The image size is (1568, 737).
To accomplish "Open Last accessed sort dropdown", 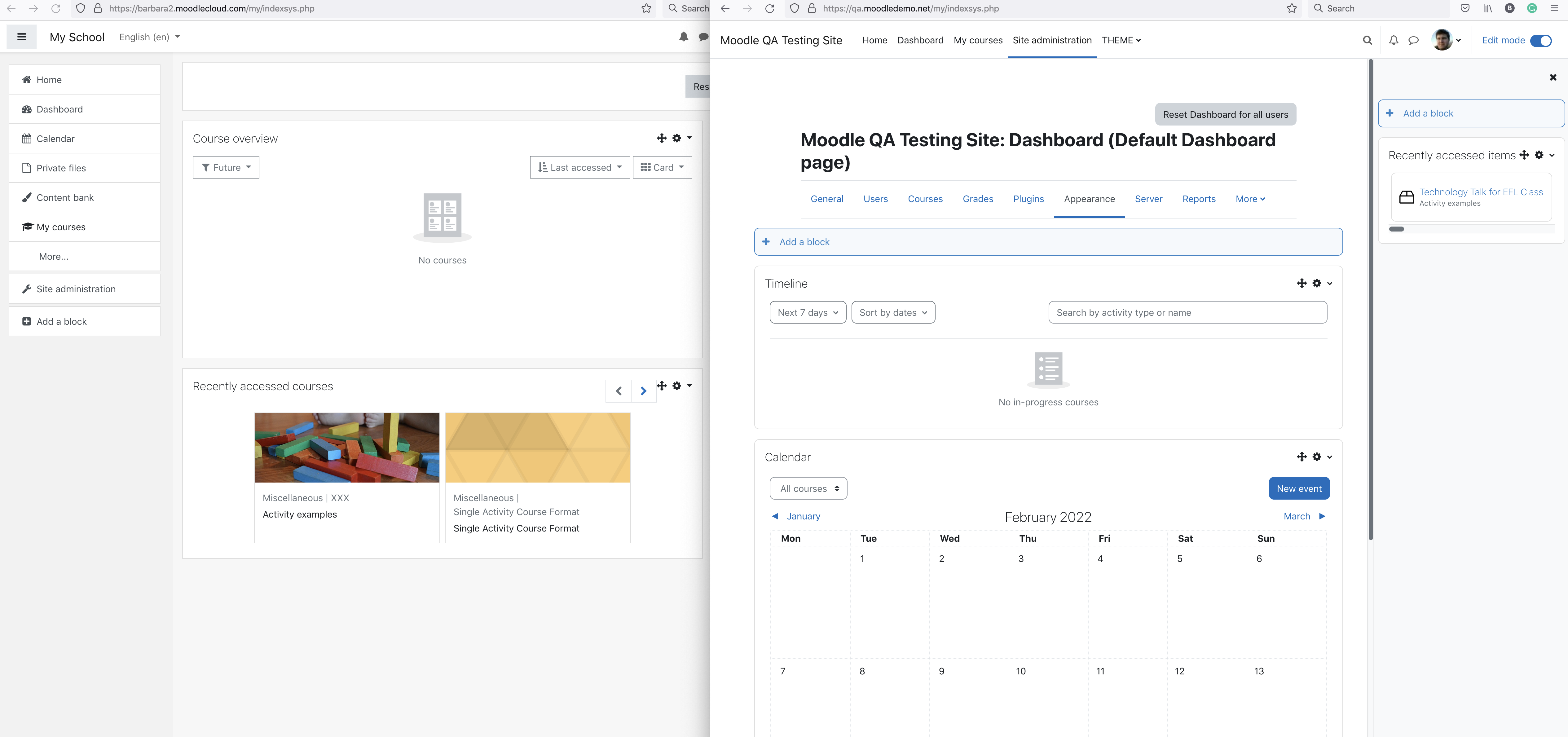I will pyautogui.click(x=579, y=167).
